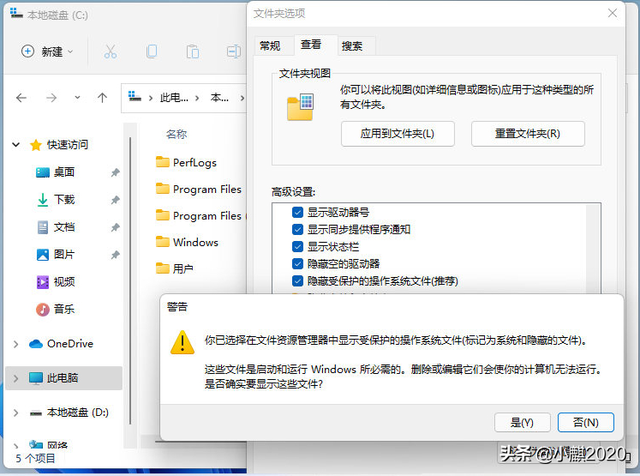Expand the This PC (此电脑) node

tap(16, 378)
